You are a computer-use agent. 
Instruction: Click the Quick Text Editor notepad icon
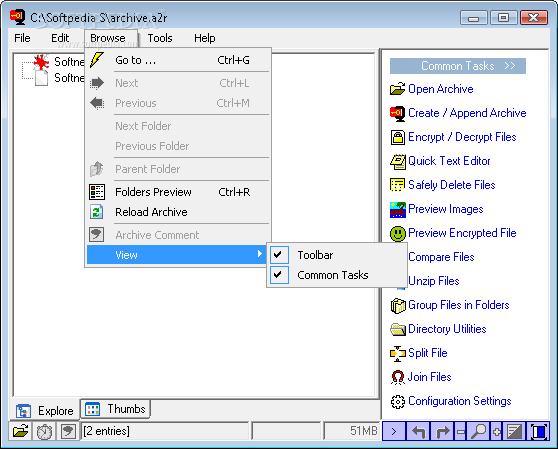(398, 162)
